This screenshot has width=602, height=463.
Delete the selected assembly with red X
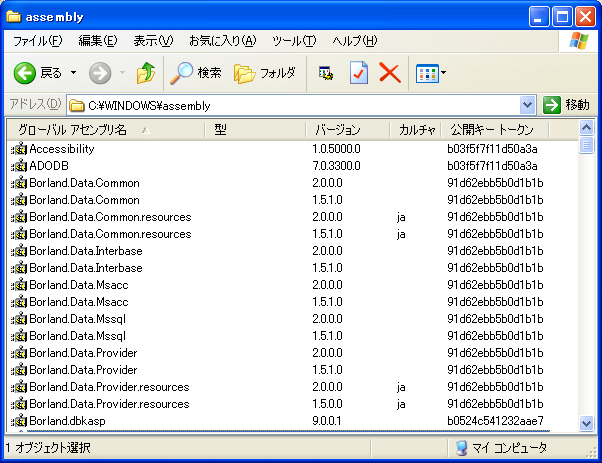390,73
